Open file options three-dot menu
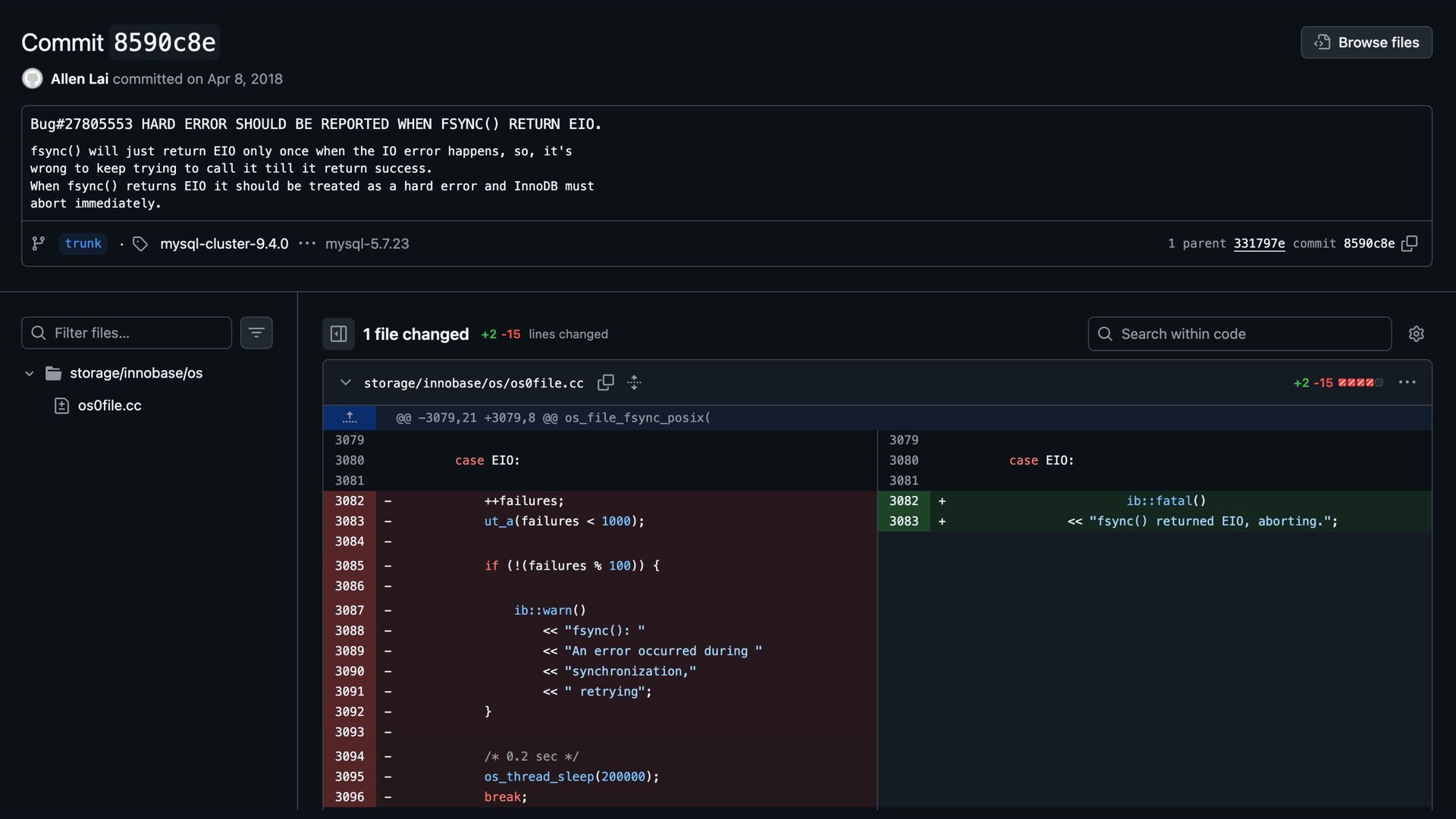1456x819 pixels. coord(1407,383)
